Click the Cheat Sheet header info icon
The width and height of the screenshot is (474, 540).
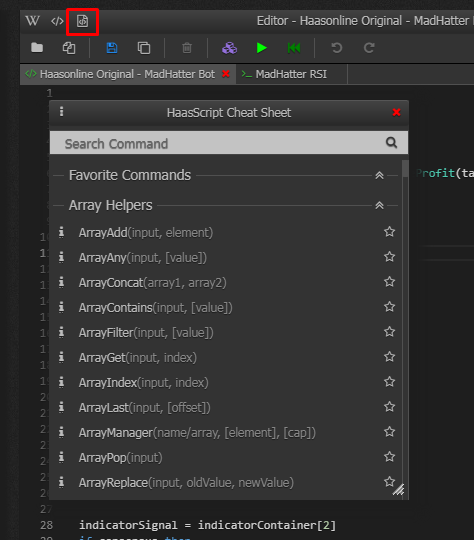61,111
